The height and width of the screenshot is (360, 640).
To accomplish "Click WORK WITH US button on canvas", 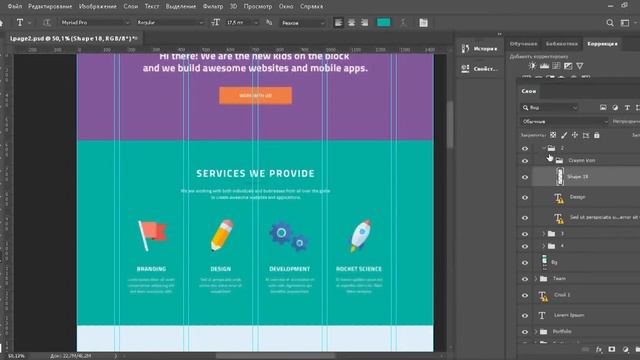I will [x=256, y=96].
